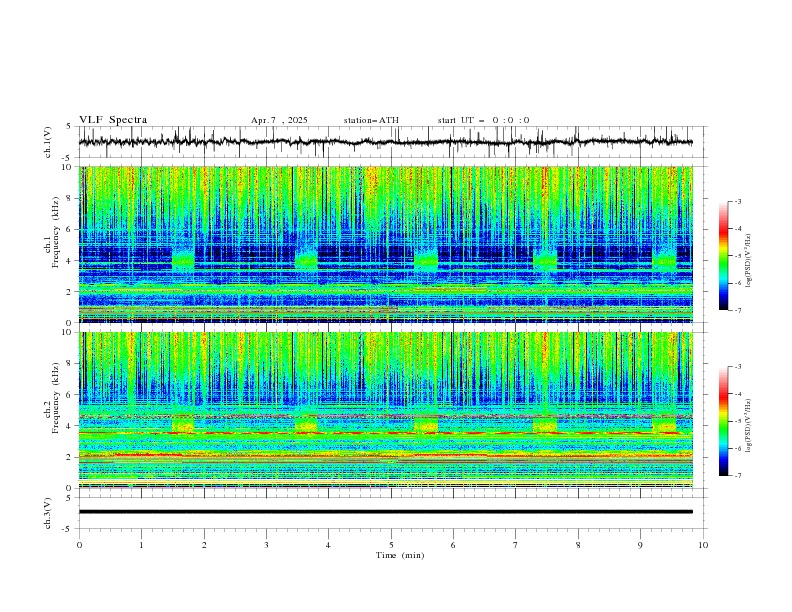Viewport: 792px width, 612px height.
Task: Click the "4" tick on the time axis
Action: (x=329, y=545)
